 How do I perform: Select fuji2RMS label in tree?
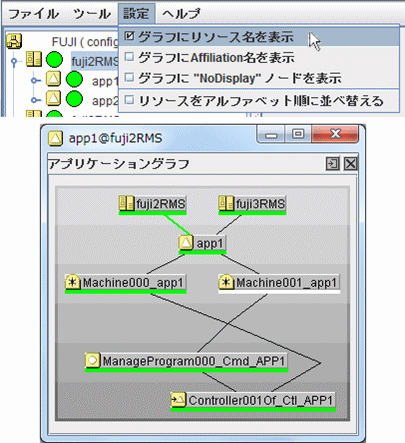(95, 61)
